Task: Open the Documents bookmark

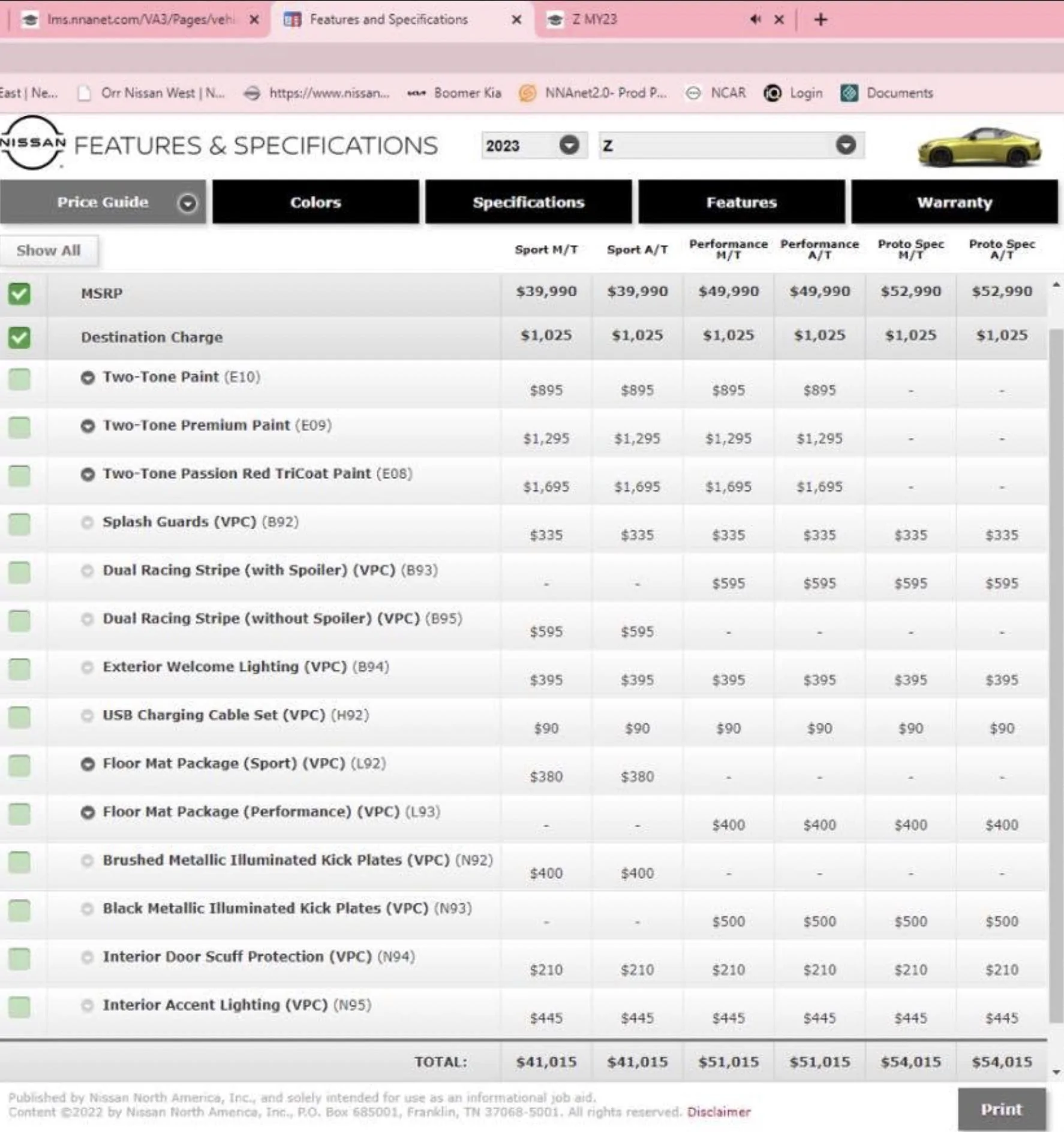Action: coord(887,93)
